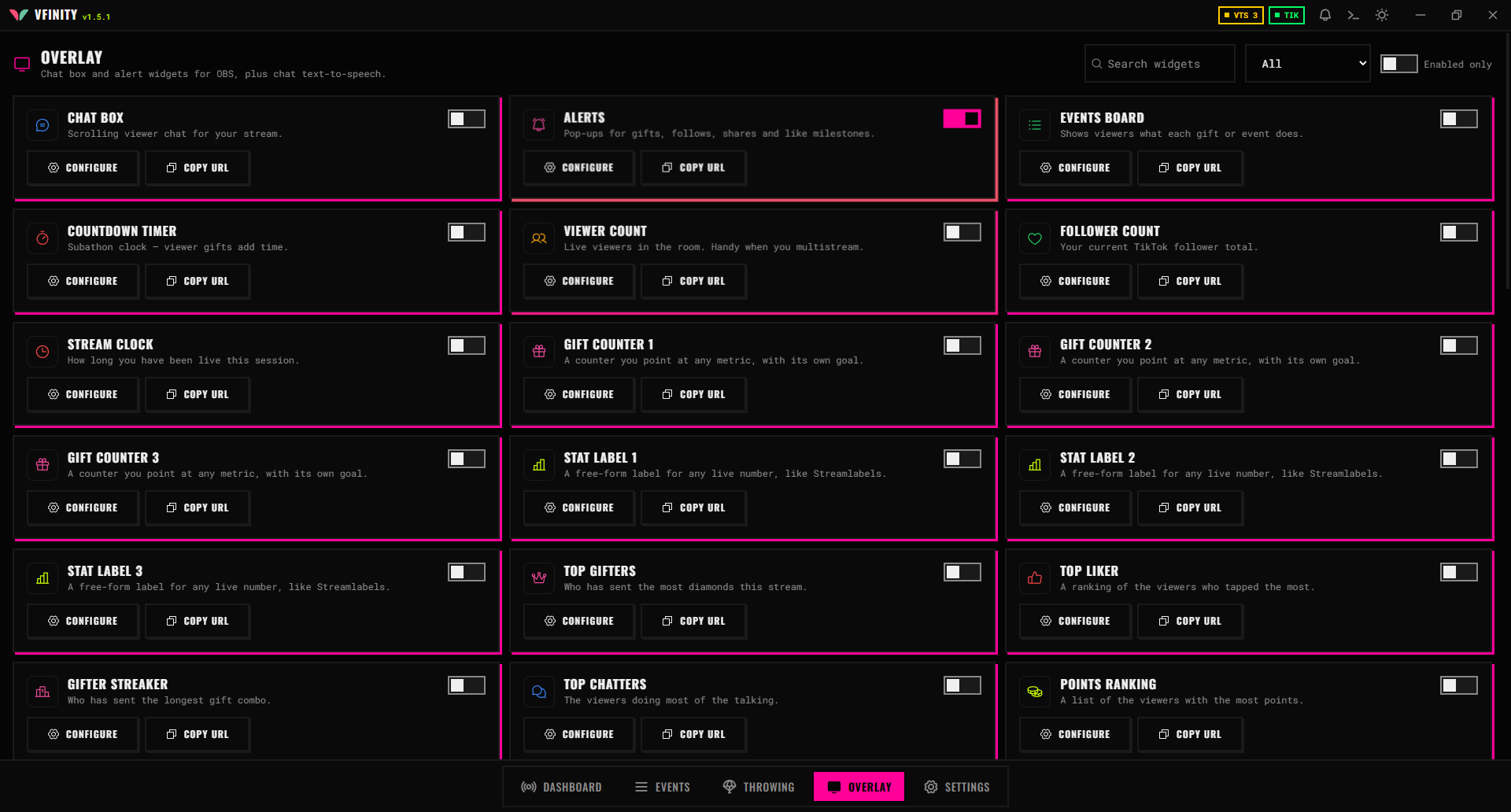Open the console terminal icon
The height and width of the screenshot is (812, 1511).
[x=1354, y=15]
